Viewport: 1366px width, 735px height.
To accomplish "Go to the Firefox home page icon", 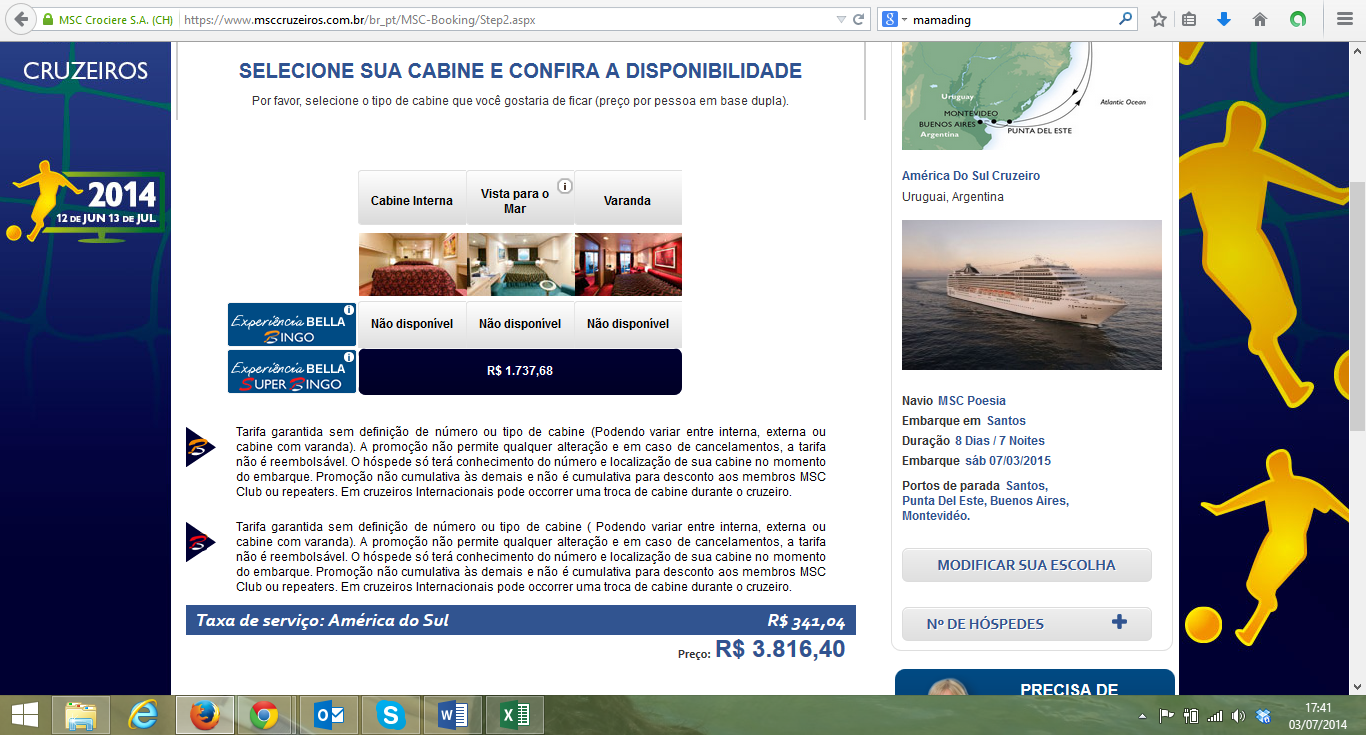I will [1260, 19].
